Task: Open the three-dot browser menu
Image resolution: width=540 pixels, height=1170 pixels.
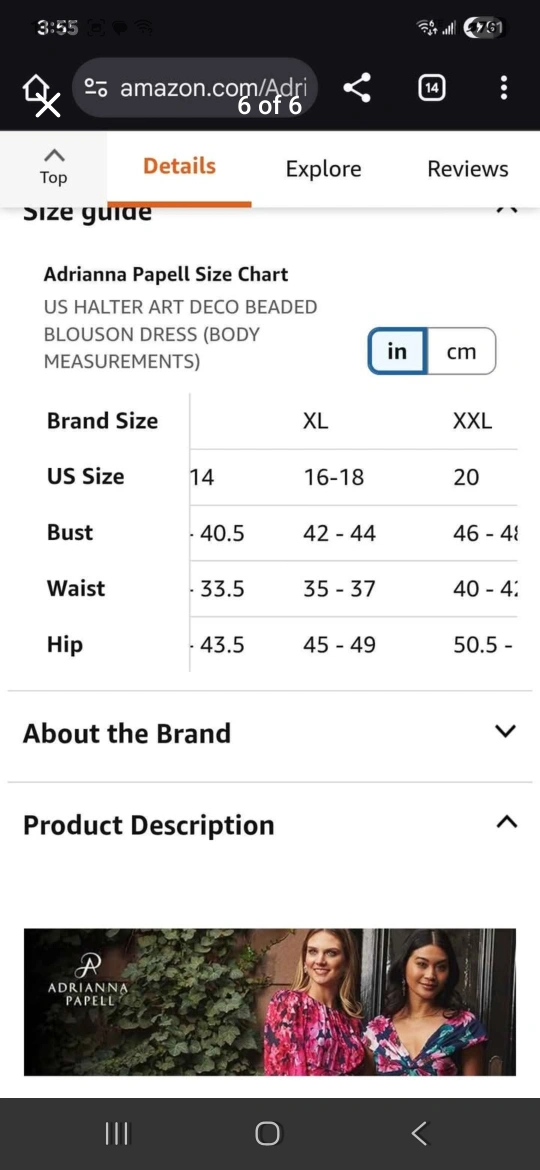Action: coord(504,88)
